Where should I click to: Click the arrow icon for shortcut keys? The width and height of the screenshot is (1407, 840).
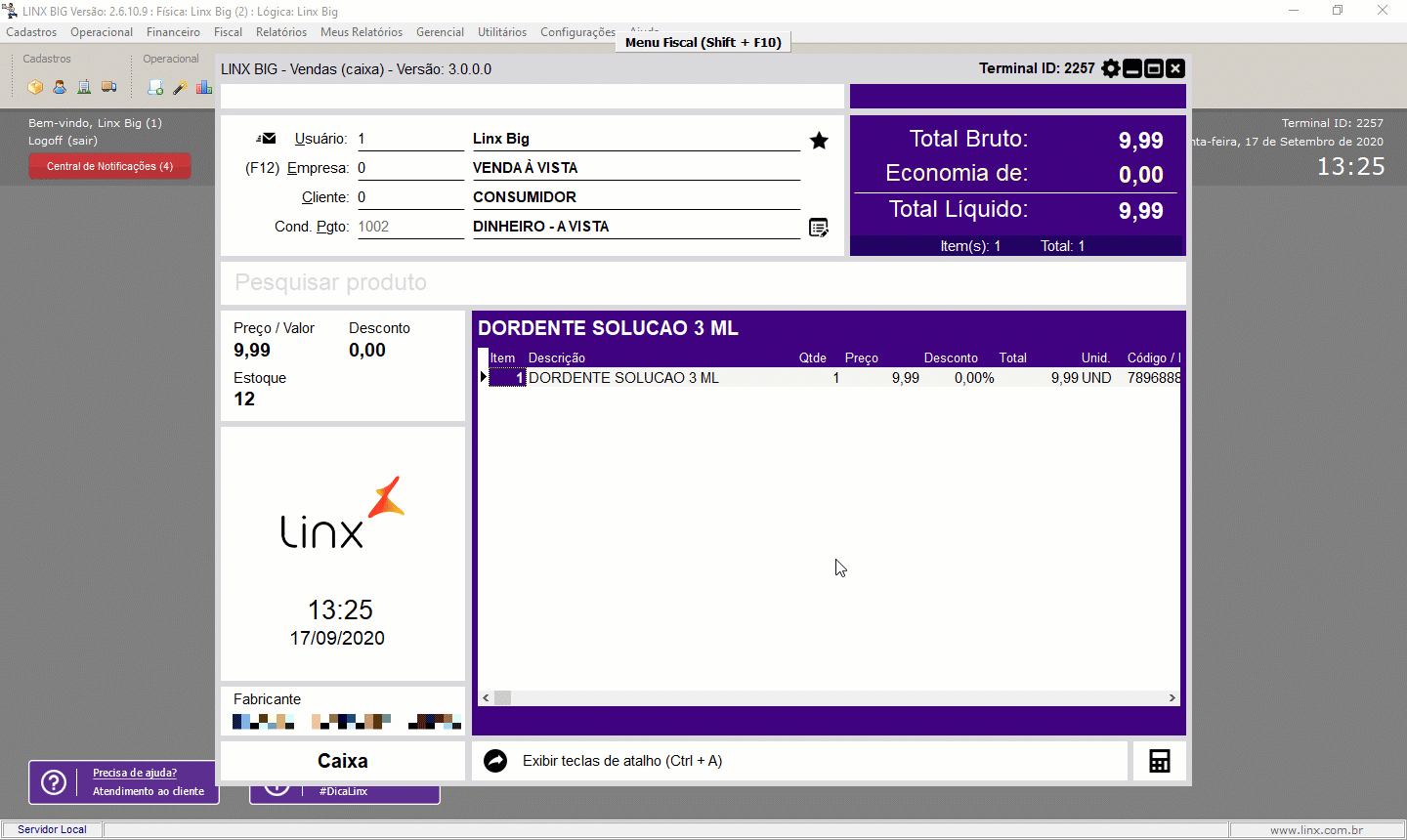495,761
